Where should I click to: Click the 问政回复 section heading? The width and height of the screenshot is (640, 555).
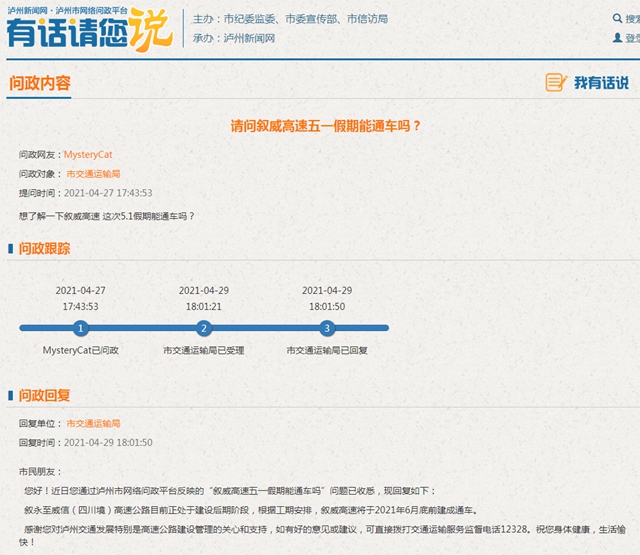pos(44,395)
